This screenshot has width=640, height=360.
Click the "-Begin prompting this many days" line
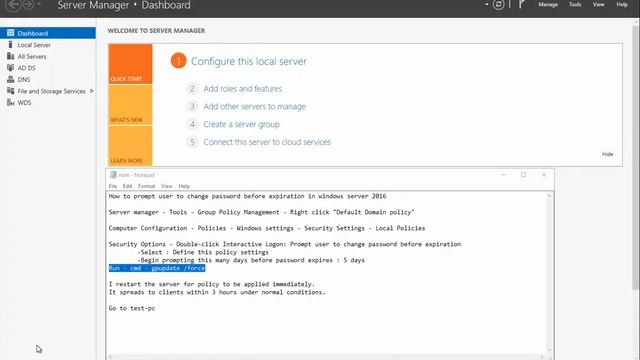coord(251,260)
